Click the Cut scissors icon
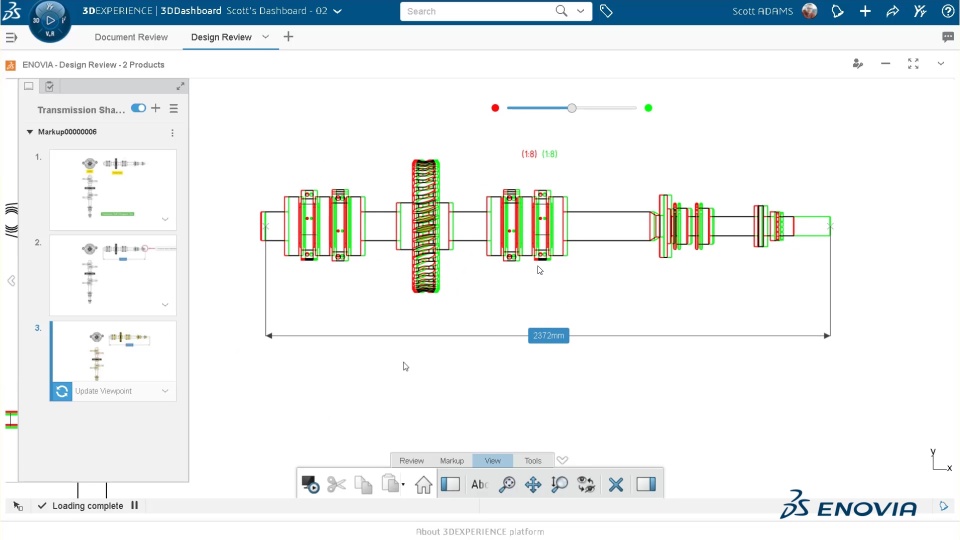Viewport: 960px width, 540px height. (x=336, y=484)
